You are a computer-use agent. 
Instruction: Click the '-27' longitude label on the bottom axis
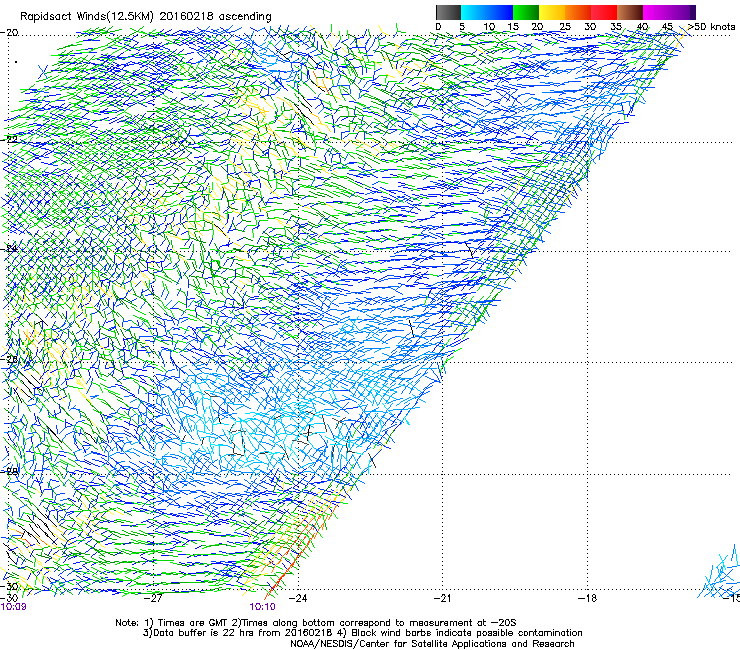pyautogui.click(x=153, y=598)
